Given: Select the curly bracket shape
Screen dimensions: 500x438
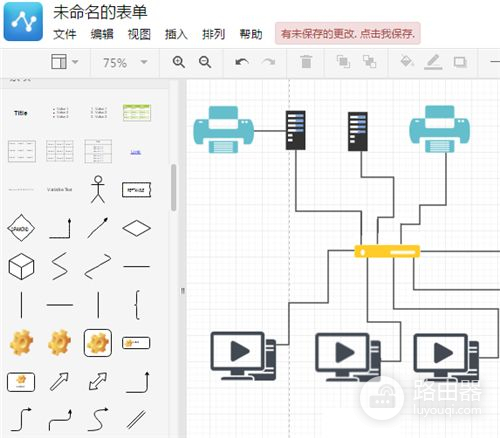Looking at the screenshot, I should 137,305.
